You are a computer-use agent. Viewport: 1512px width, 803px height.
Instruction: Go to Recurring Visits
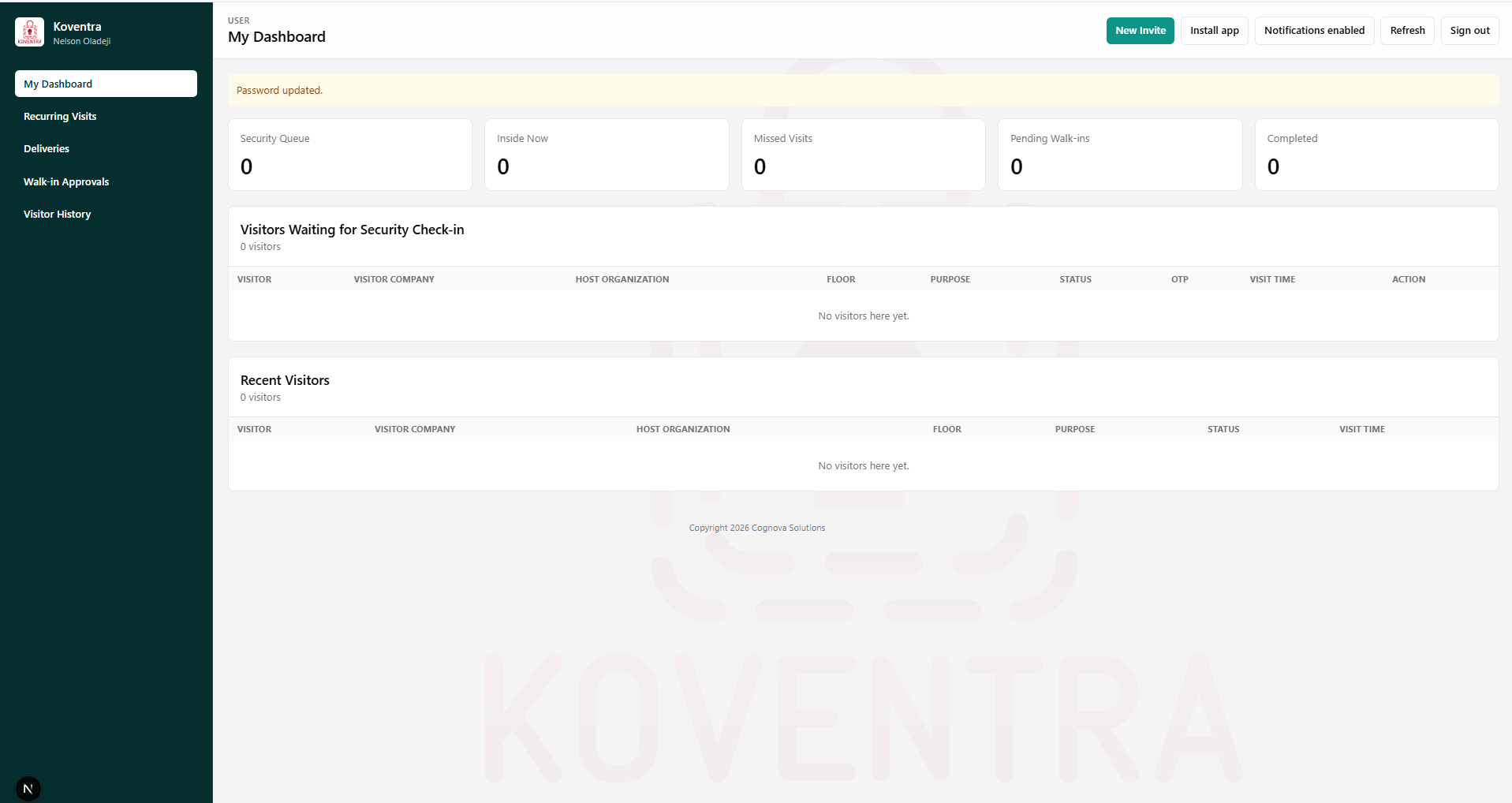tap(60, 116)
